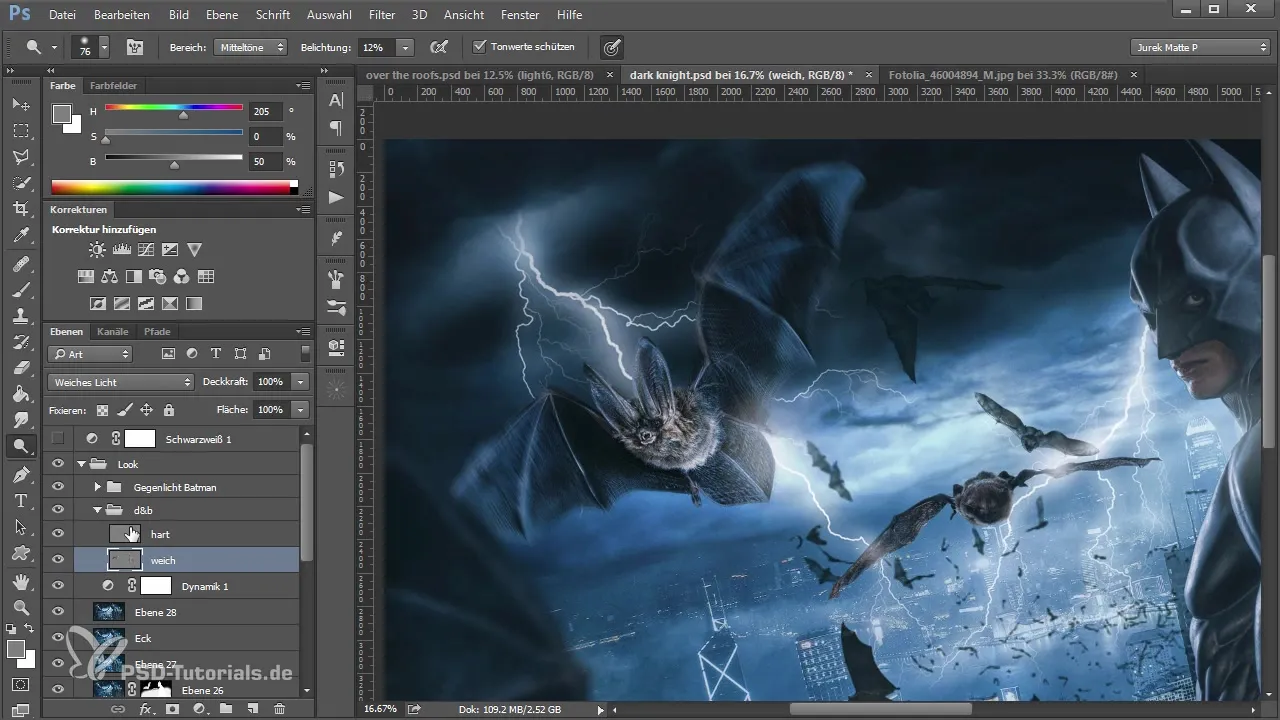Hide the Ebene 28 layer

(x=58, y=612)
